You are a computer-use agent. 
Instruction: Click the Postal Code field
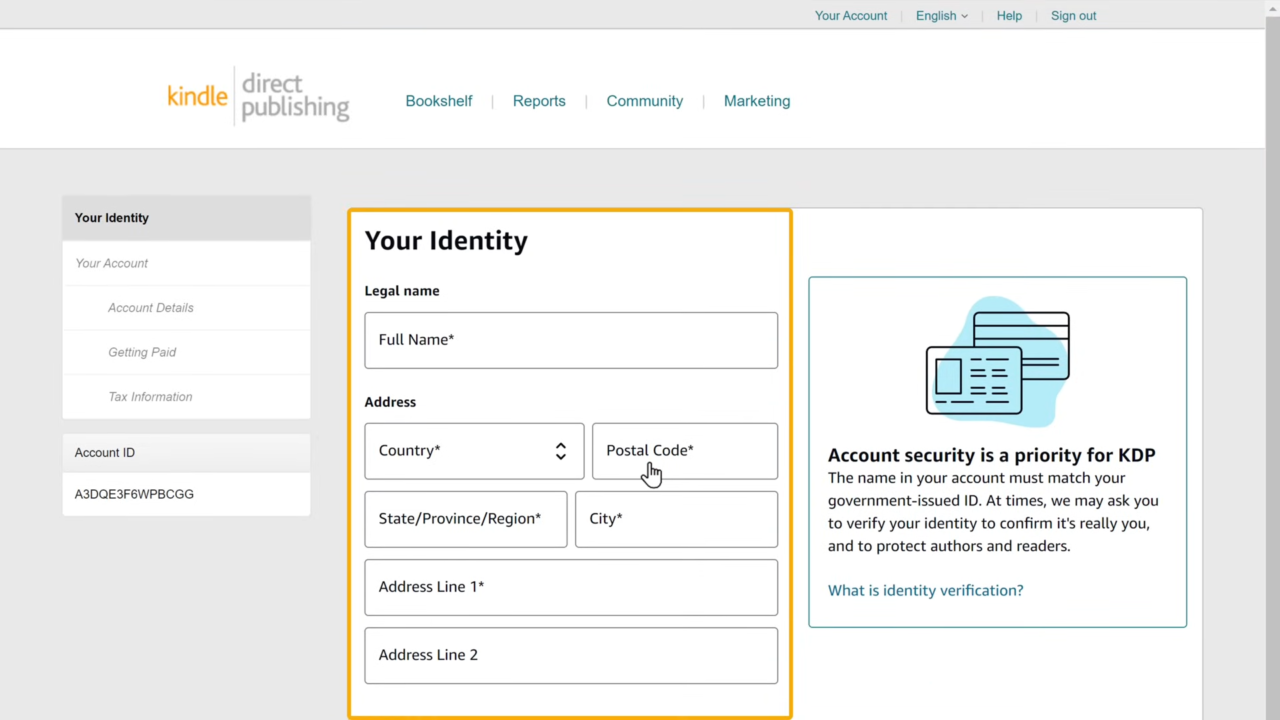pos(685,451)
